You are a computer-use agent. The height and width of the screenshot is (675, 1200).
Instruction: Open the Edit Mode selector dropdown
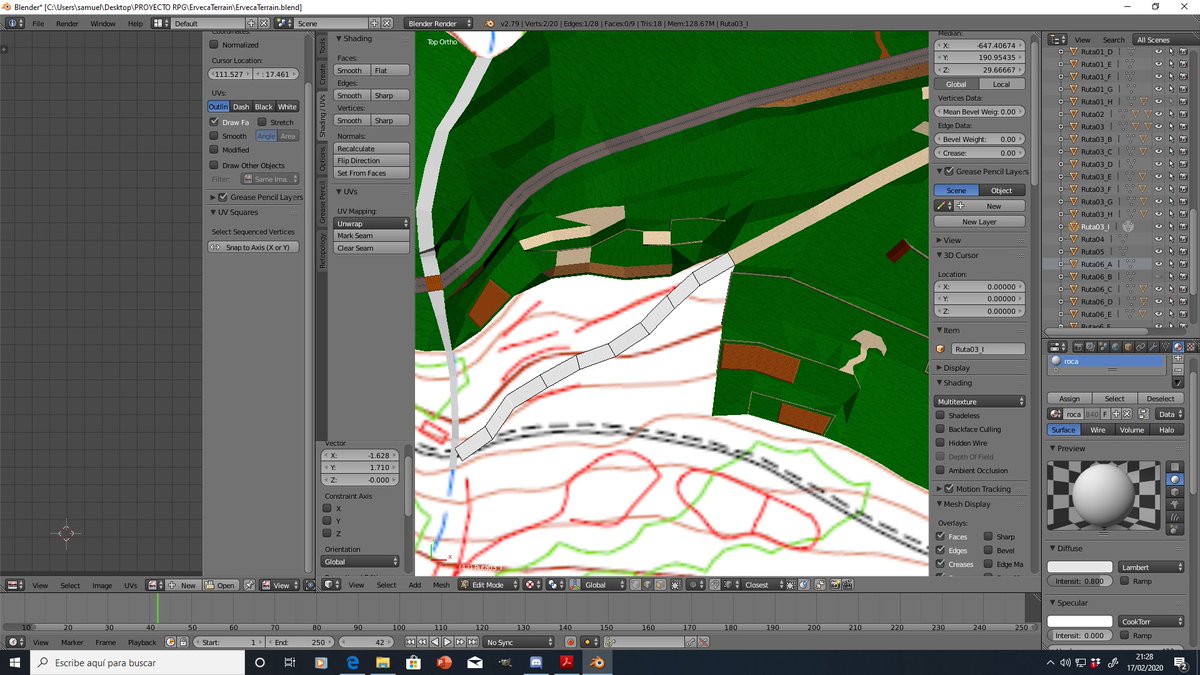(486, 584)
